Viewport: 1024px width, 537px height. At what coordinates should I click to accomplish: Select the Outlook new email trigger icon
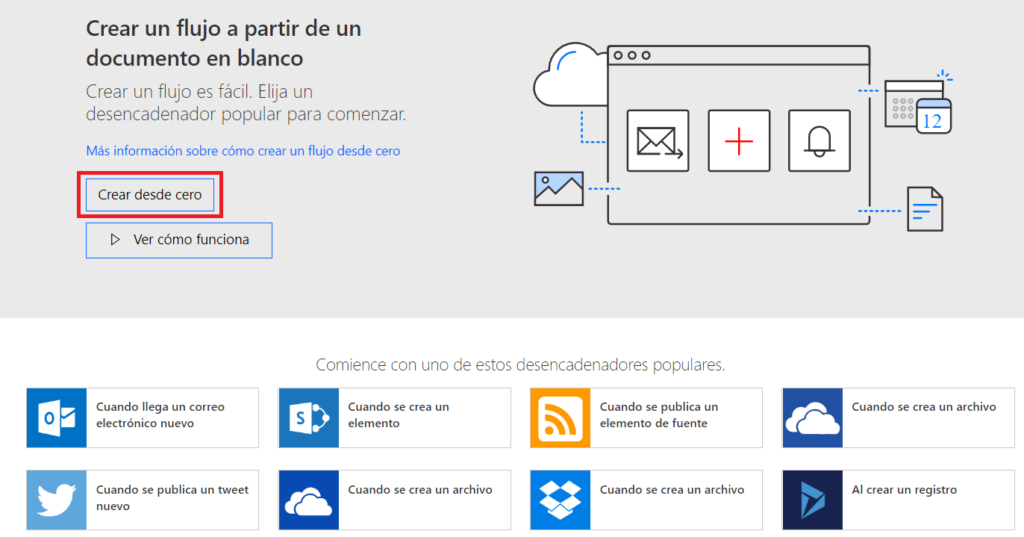57,418
